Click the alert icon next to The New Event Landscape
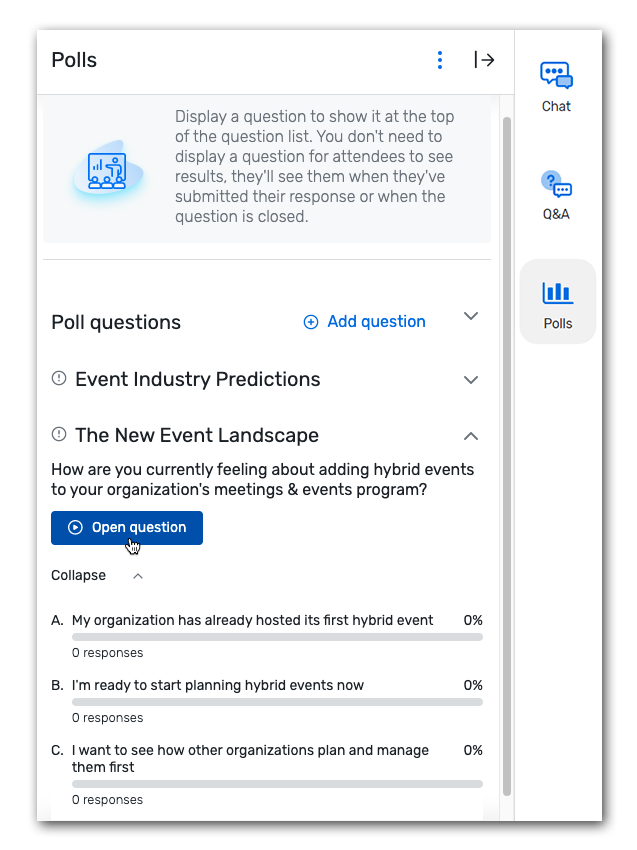The width and height of the screenshot is (637, 850). click(x=57, y=435)
